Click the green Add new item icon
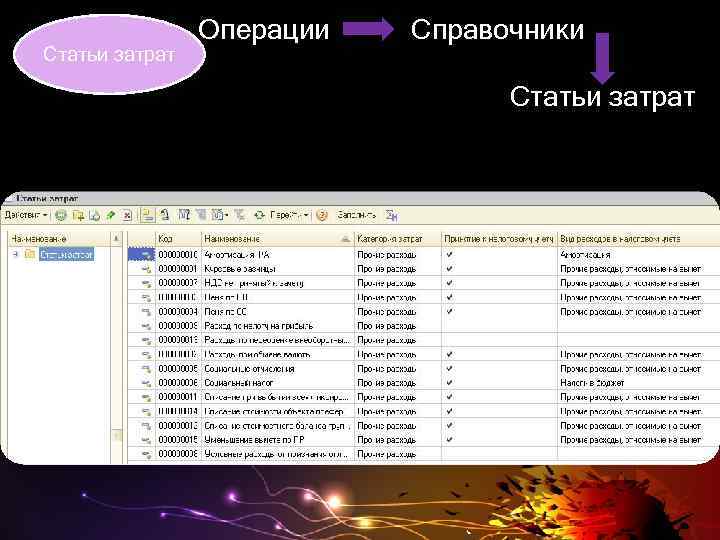720x540 pixels. click(x=61, y=215)
